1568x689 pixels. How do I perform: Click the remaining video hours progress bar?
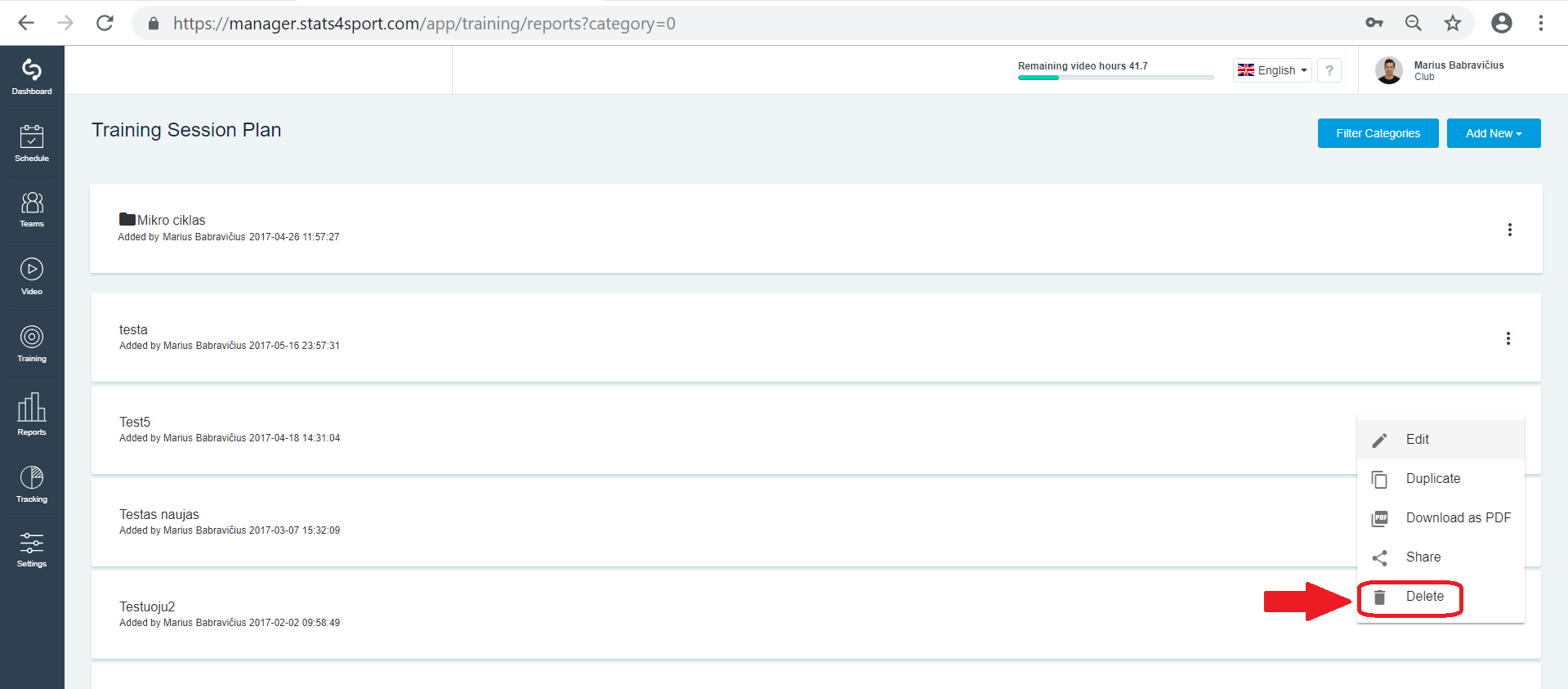click(x=1115, y=78)
